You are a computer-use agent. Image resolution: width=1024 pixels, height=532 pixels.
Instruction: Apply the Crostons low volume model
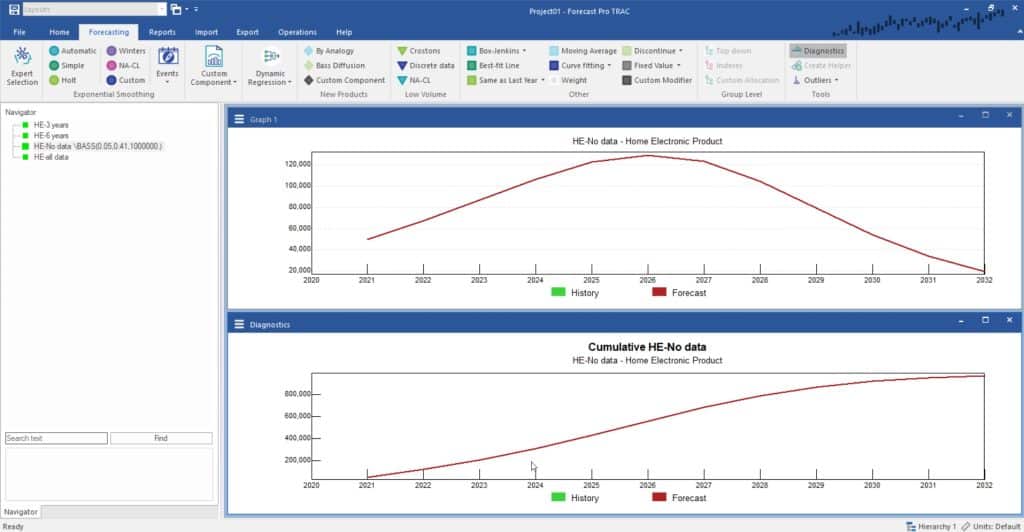click(402, 50)
